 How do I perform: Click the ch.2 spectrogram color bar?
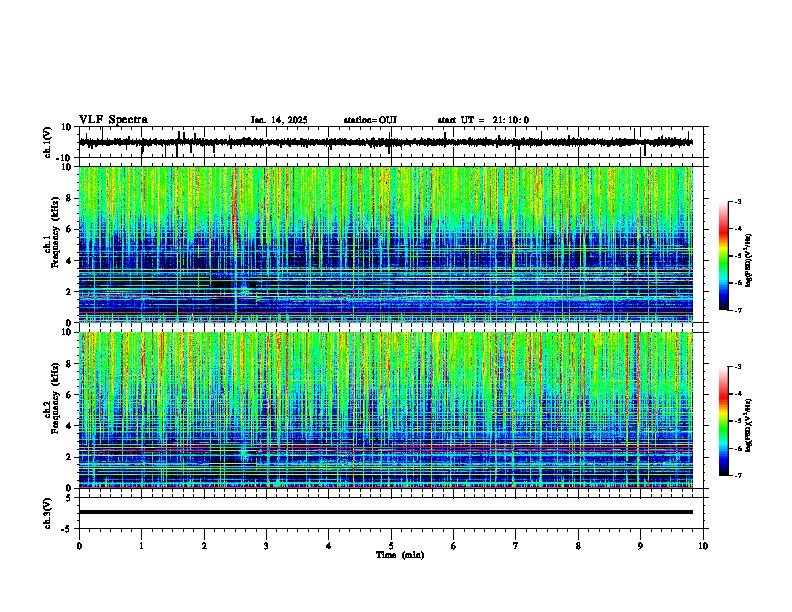(723, 421)
